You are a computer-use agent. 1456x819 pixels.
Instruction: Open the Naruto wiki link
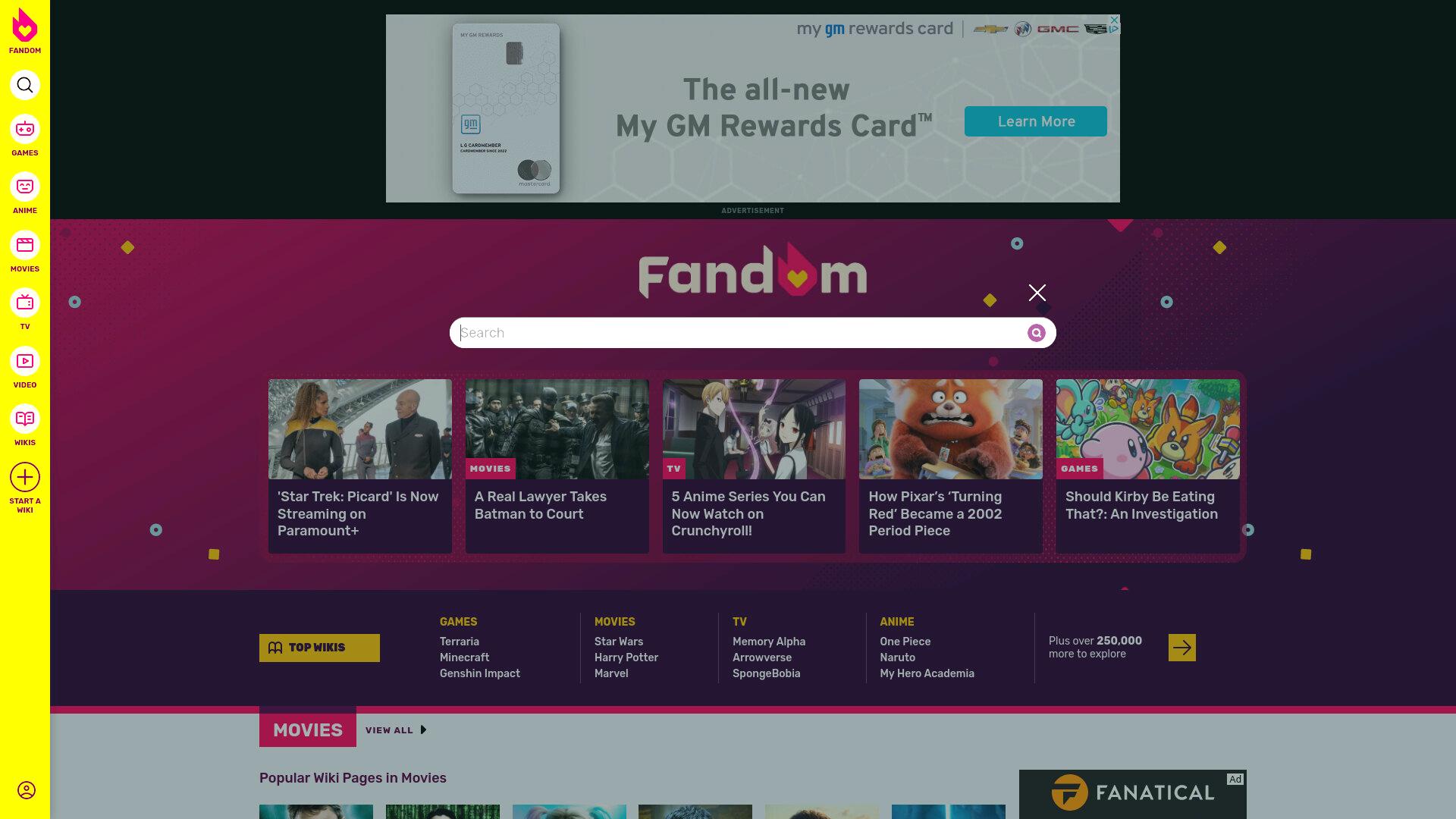point(898,657)
